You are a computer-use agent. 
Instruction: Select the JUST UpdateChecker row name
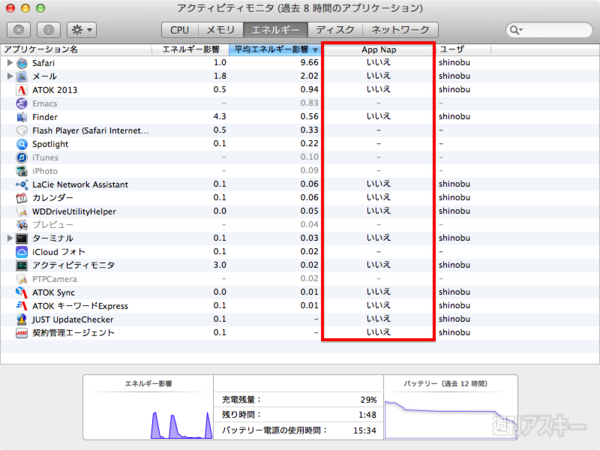pyautogui.click(x=73, y=320)
